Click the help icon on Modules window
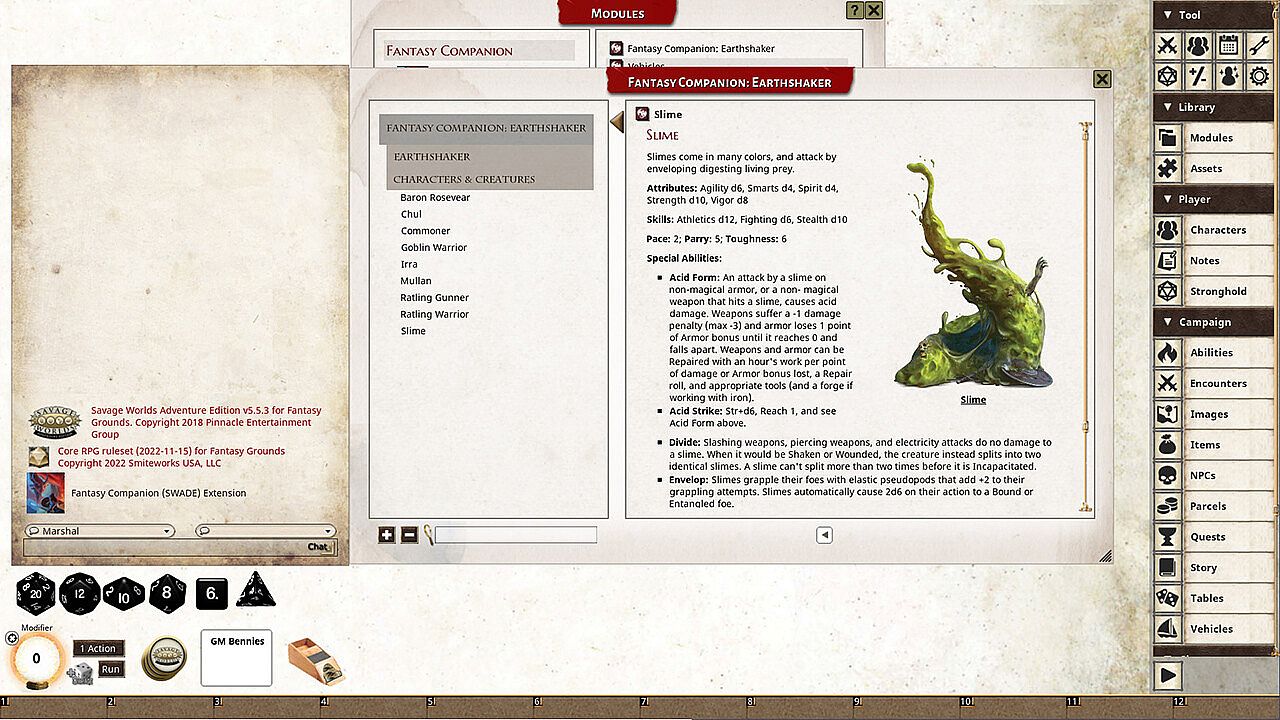1280x720 pixels. click(x=854, y=11)
